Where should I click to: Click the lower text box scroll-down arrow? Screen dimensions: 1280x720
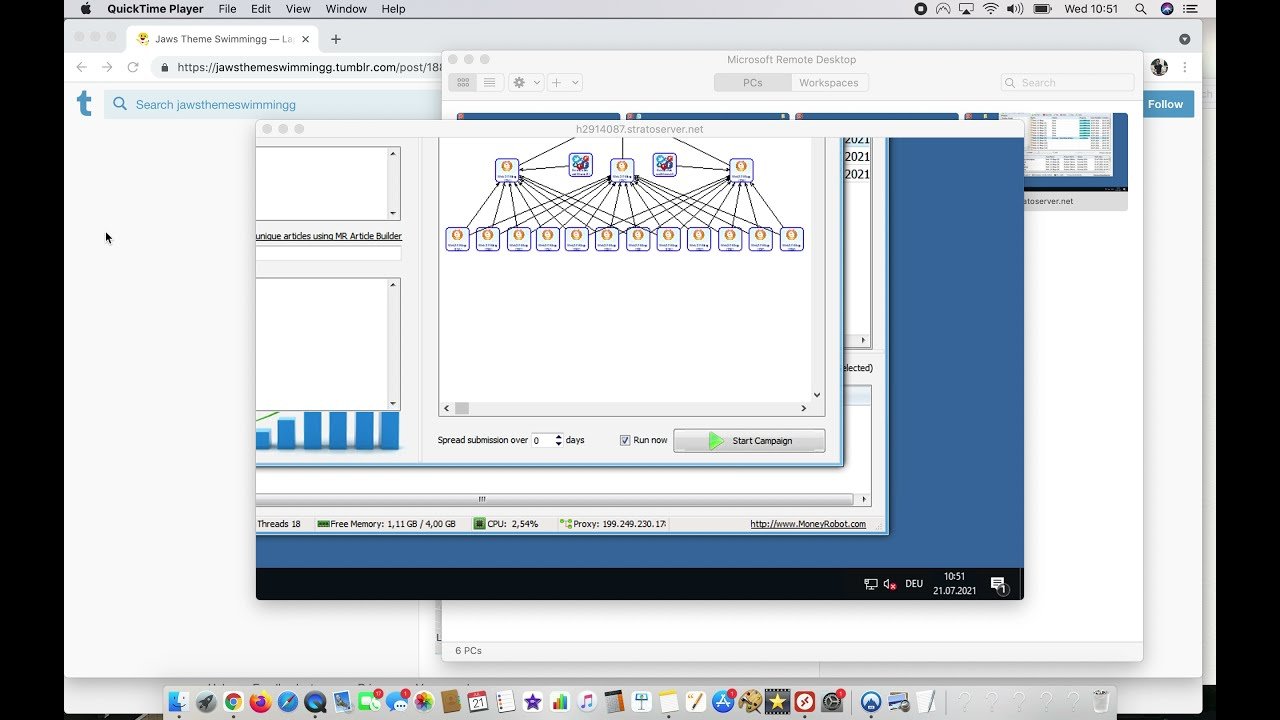click(393, 404)
